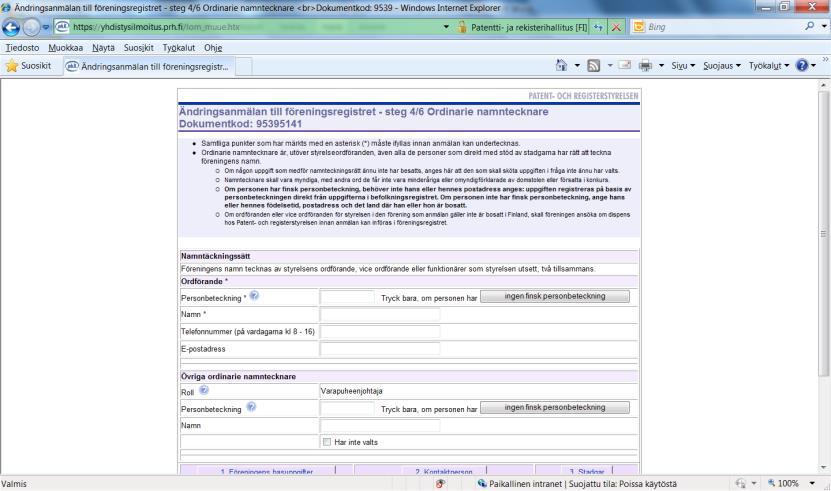Open the Muokkaa menu
Viewport: 831px width, 491px height.
point(66,48)
